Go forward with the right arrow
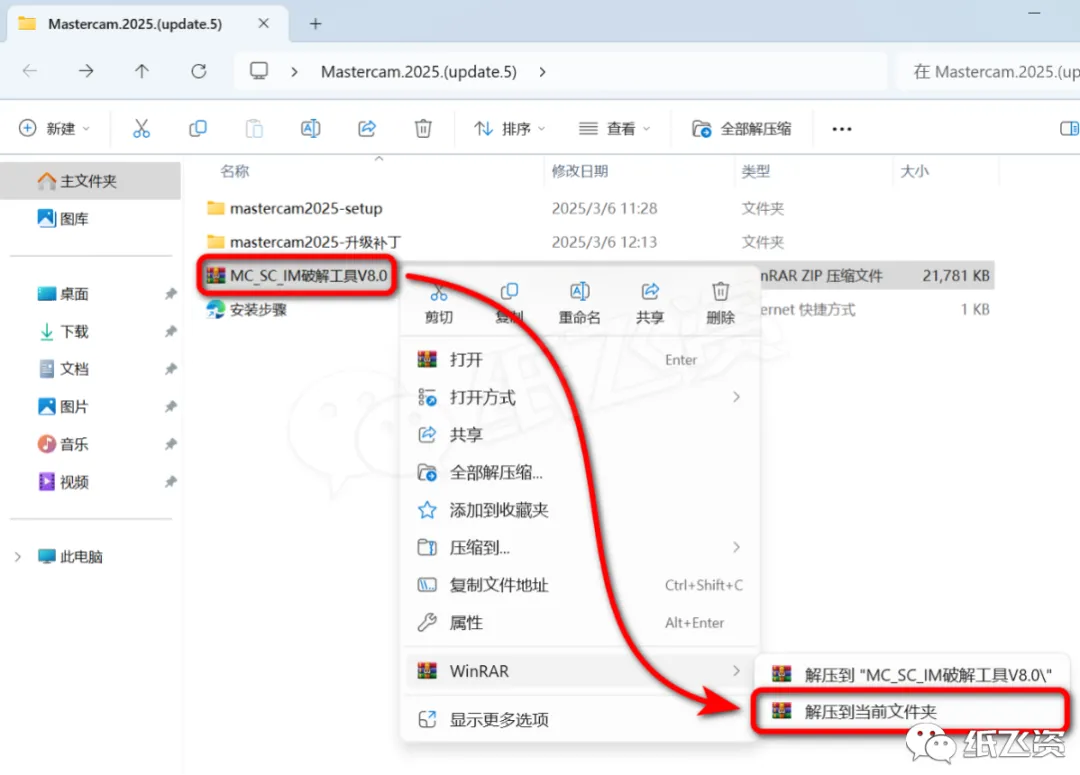Screen dimensions: 1080x775 [86, 71]
